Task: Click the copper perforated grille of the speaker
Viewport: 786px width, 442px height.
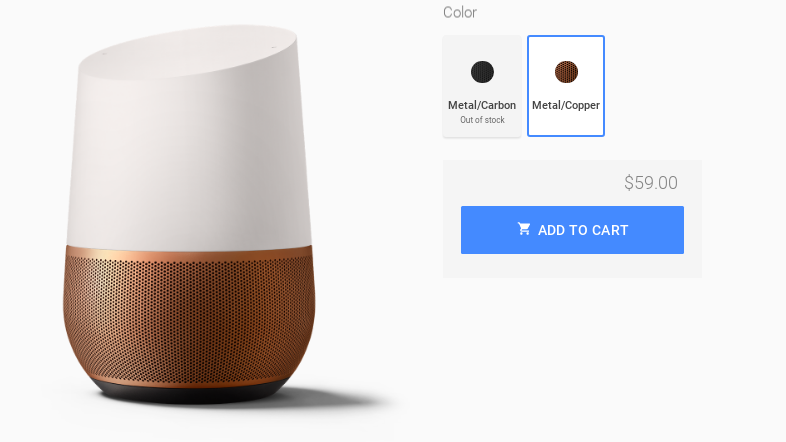Action: coord(189,321)
